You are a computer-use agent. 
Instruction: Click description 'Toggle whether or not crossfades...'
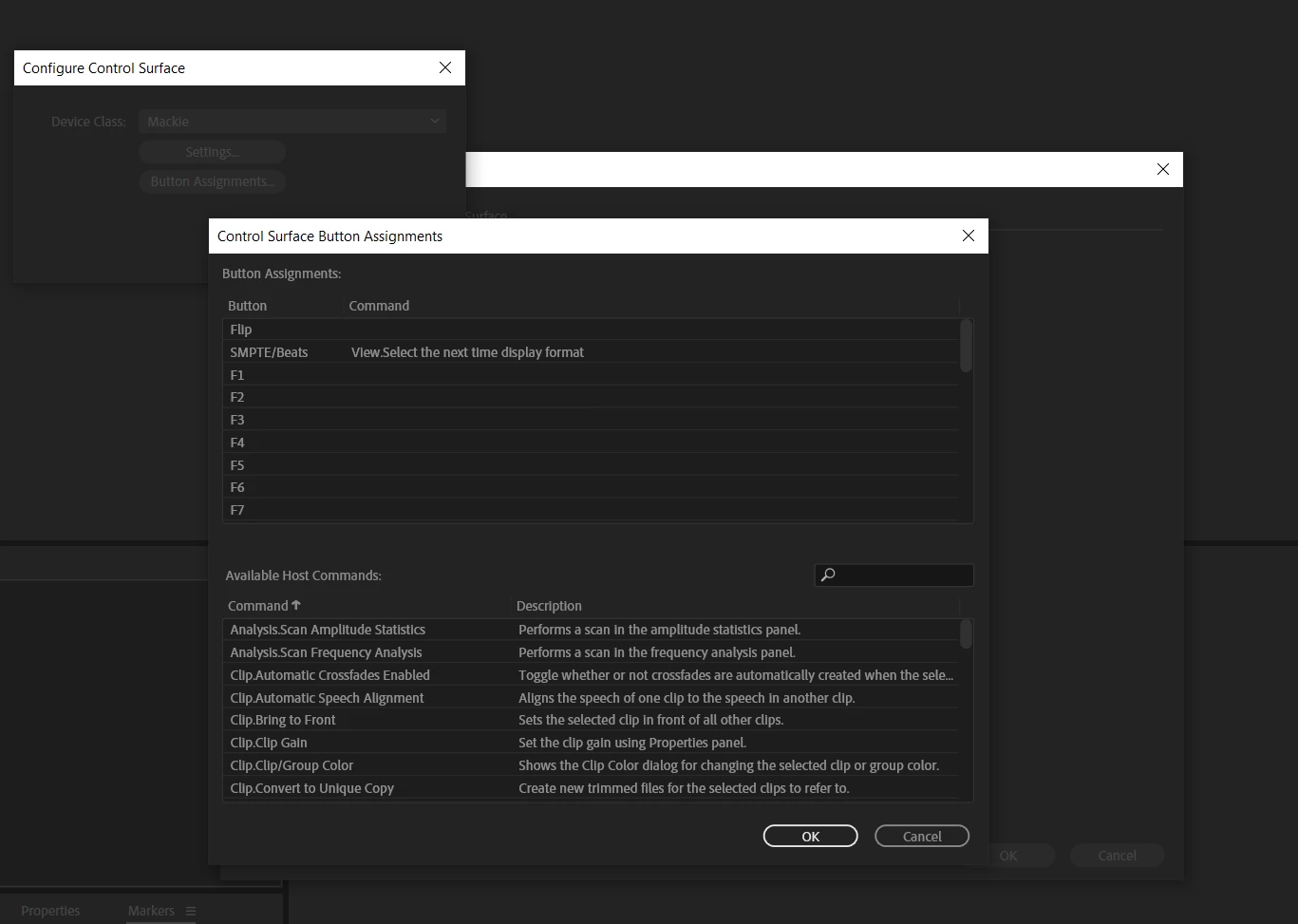736,675
